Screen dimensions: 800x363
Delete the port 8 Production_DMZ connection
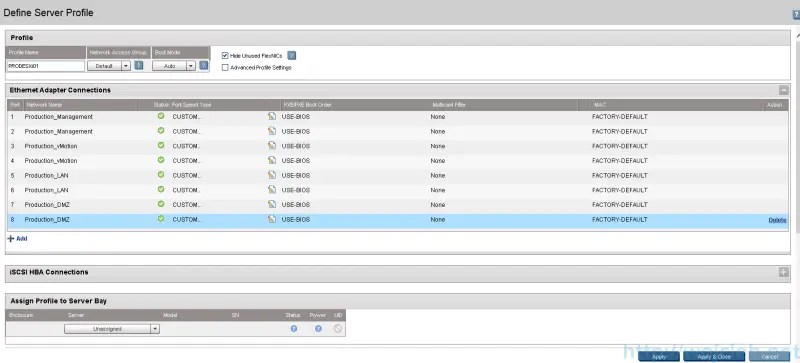pos(778,220)
